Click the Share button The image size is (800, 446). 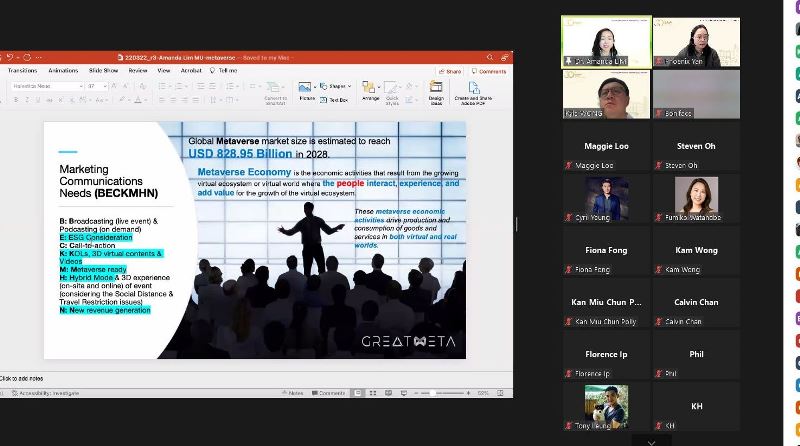[449, 71]
